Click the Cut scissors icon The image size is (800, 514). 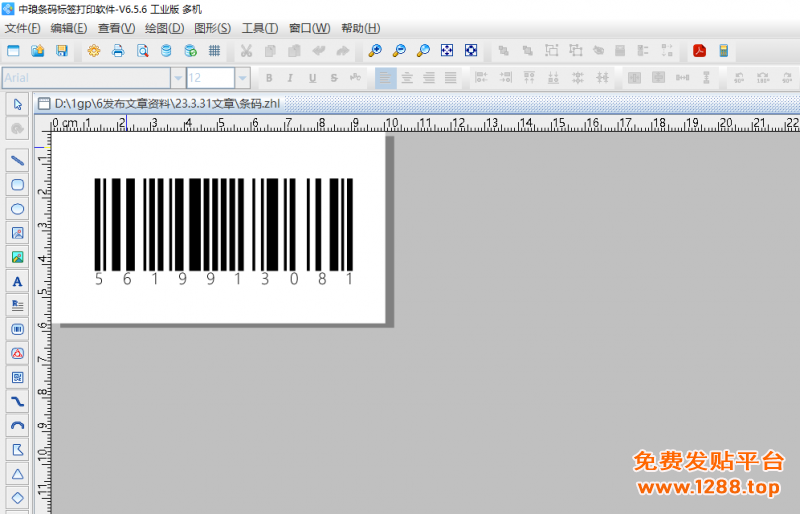click(246, 51)
